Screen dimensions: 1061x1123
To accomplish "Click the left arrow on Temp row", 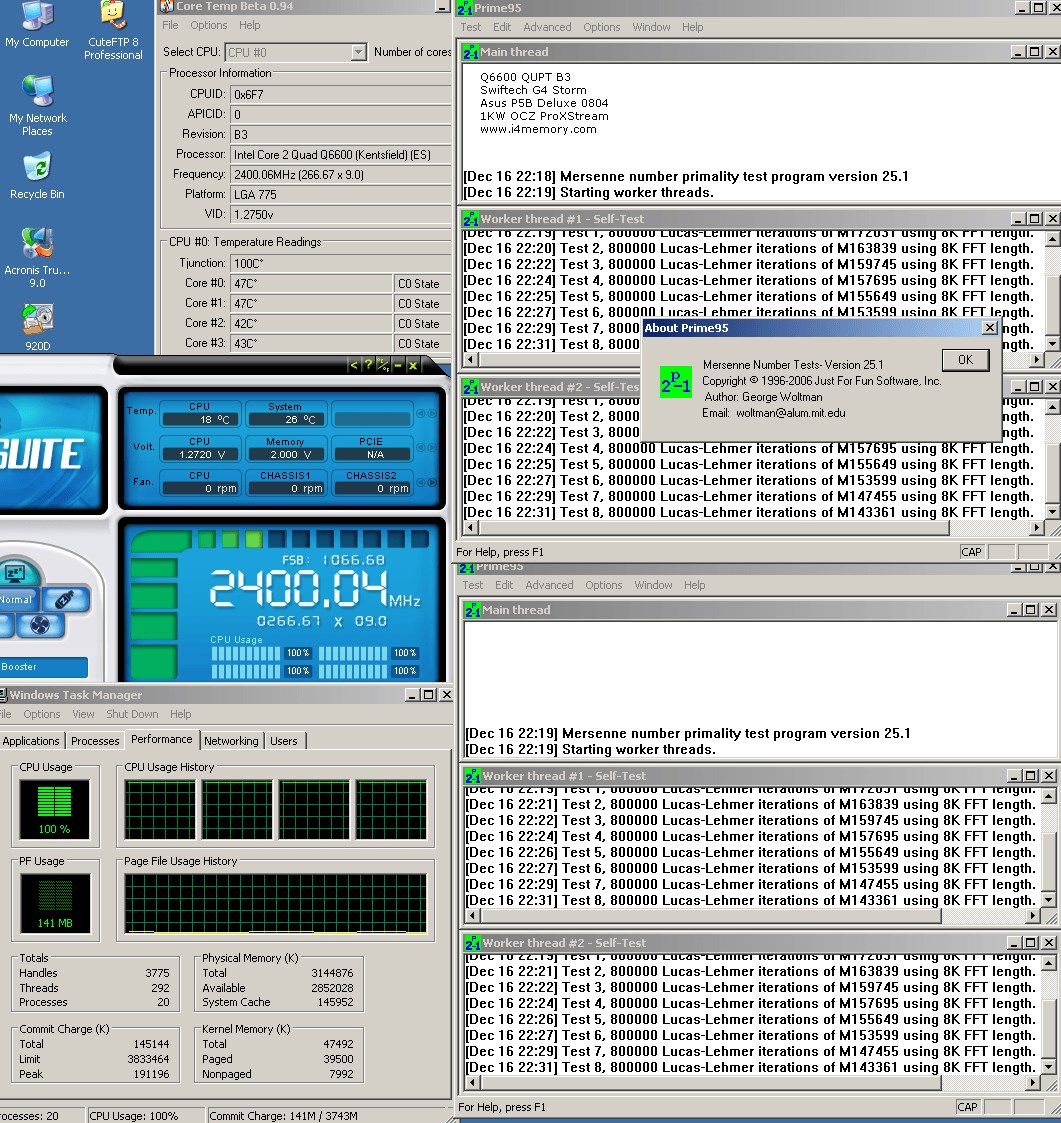I will (x=421, y=413).
